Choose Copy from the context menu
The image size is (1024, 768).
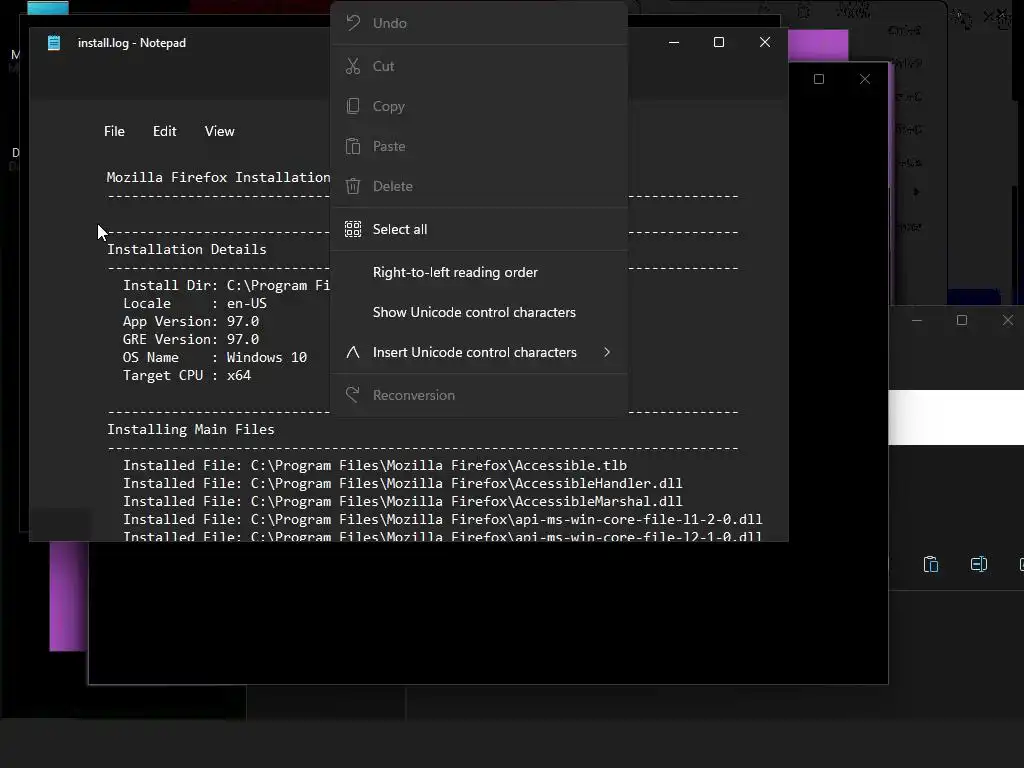coord(479,106)
